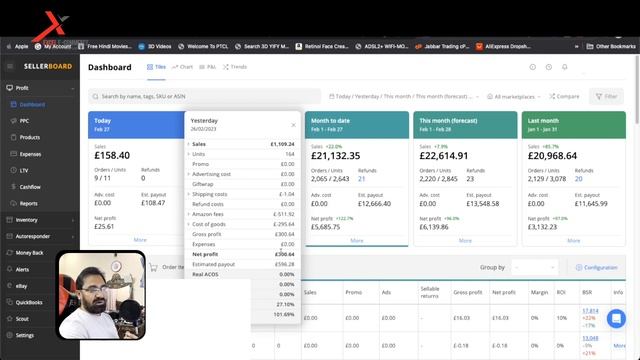Image resolution: width=640 pixels, height=360 pixels.
Task: Click refunds value 20 in Last month
Action: (578, 179)
